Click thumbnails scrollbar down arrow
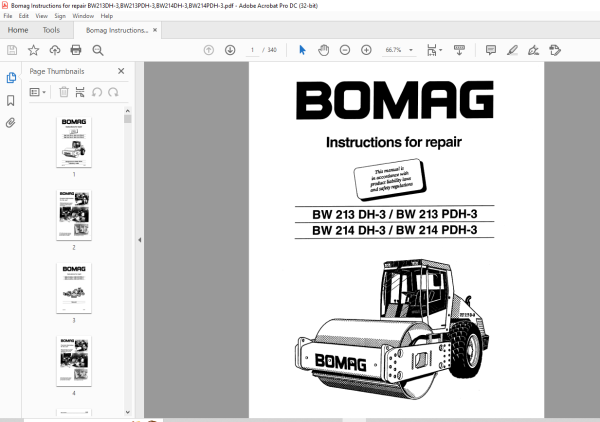 pyautogui.click(x=128, y=412)
